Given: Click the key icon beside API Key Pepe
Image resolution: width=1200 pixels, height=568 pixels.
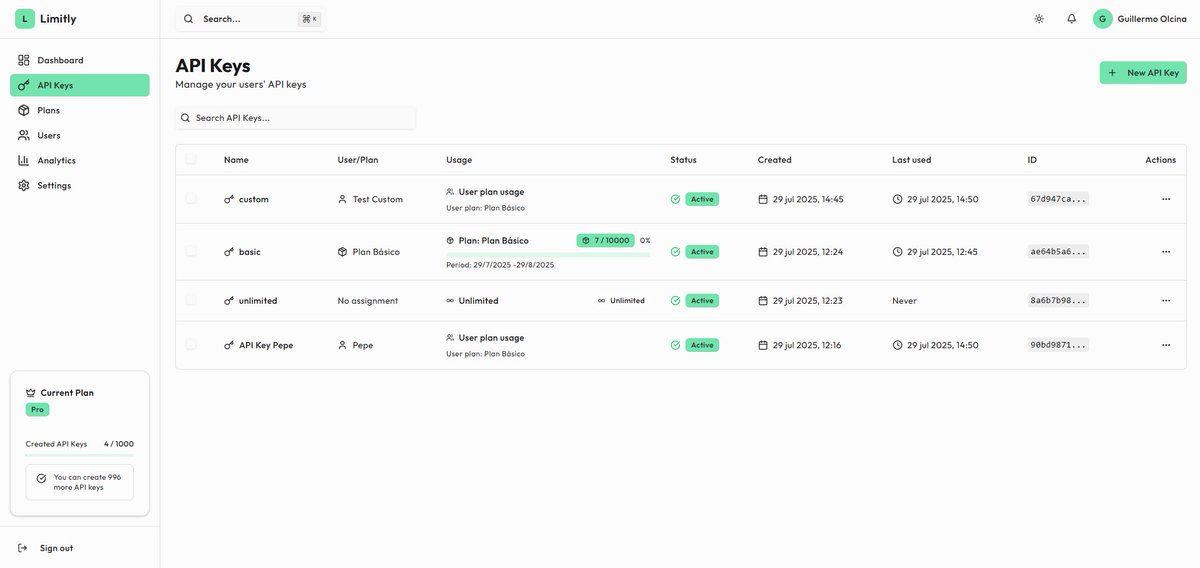Looking at the screenshot, I should (229, 345).
